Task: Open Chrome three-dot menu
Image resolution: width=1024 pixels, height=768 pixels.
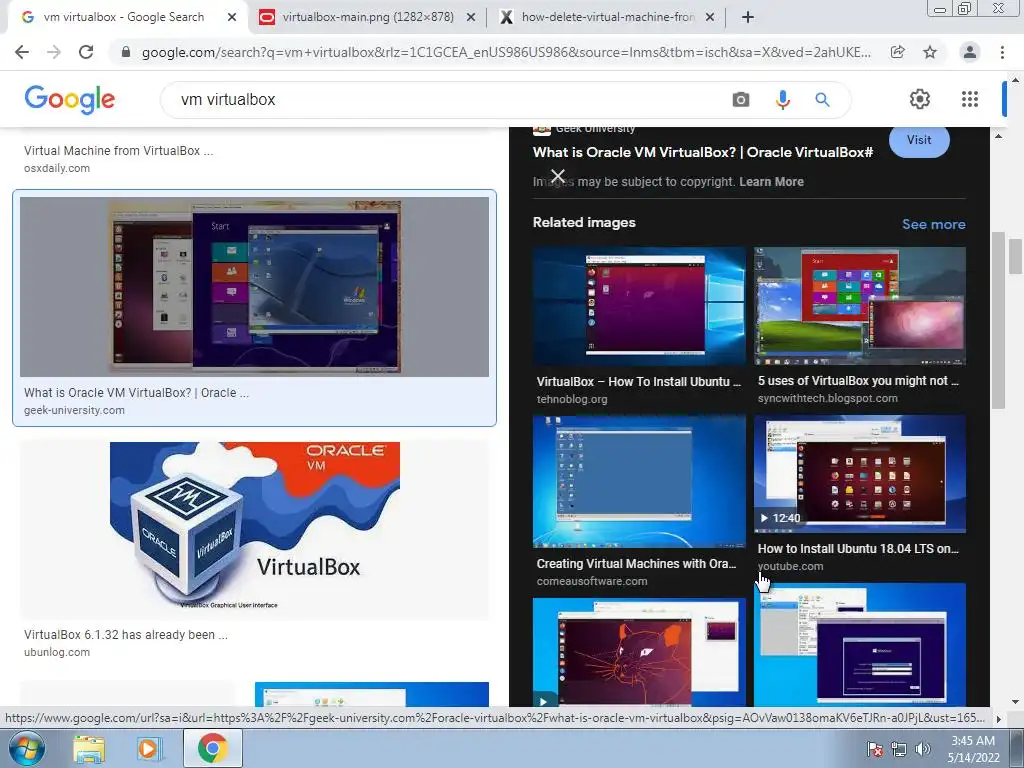Action: [x=1002, y=52]
